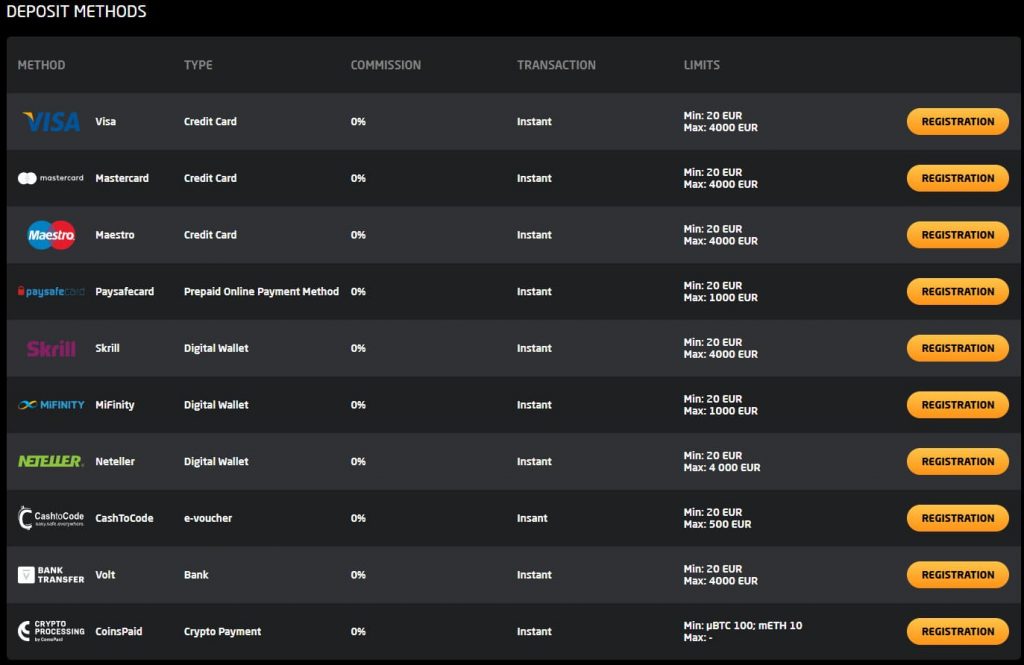Click the Paysafecard logo icon
The height and width of the screenshot is (665, 1024).
click(x=51, y=292)
